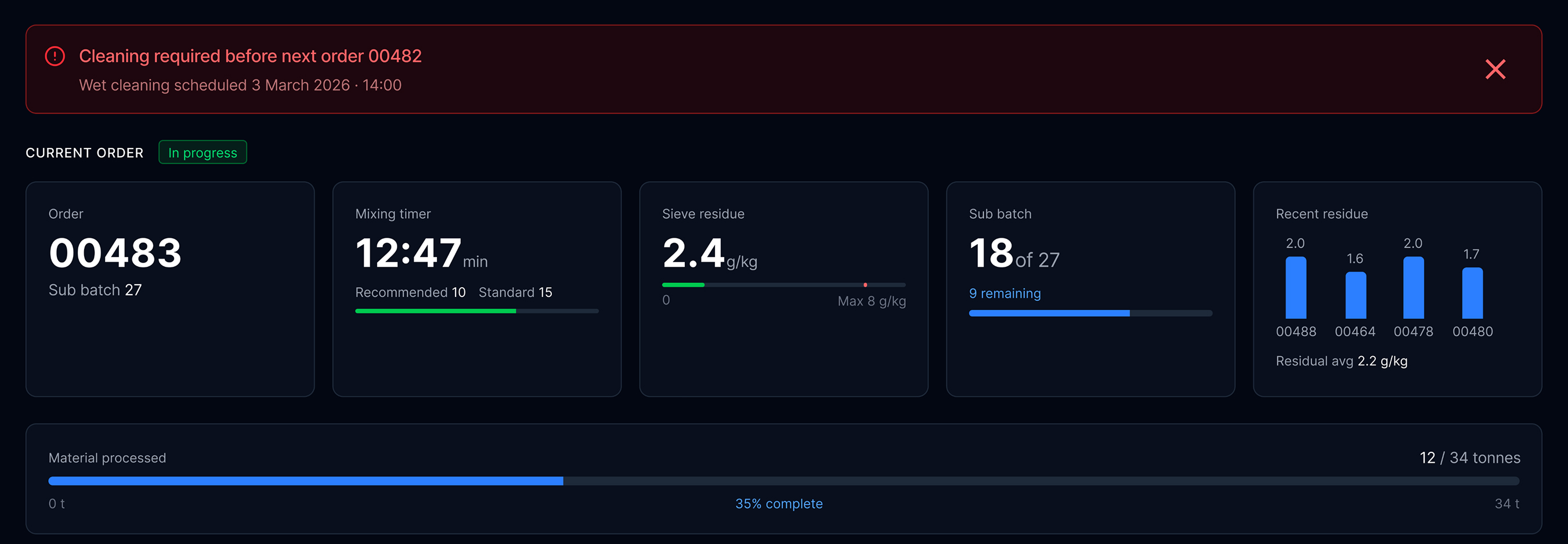Click the sieve residue value 2.4

[x=693, y=252]
